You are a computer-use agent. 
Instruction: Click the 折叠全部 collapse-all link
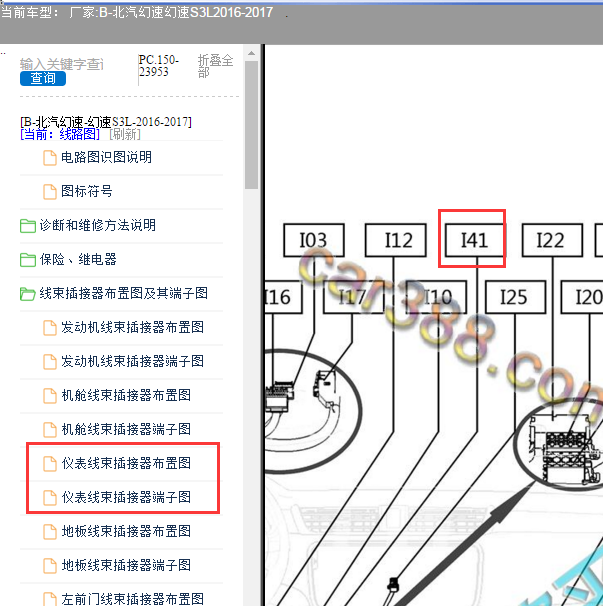tap(215, 66)
